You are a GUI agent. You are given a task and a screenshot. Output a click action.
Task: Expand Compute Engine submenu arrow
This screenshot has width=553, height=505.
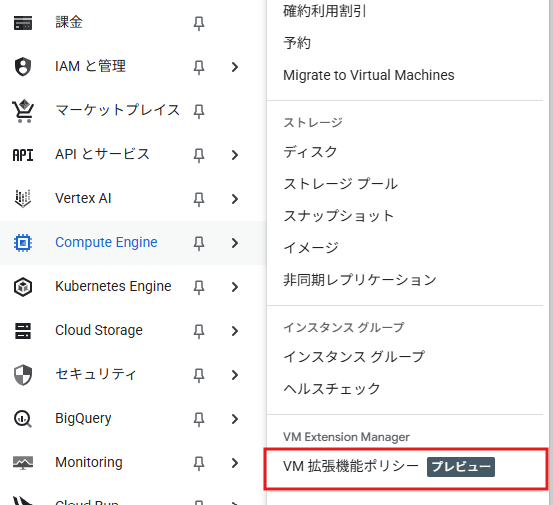(235, 243)
